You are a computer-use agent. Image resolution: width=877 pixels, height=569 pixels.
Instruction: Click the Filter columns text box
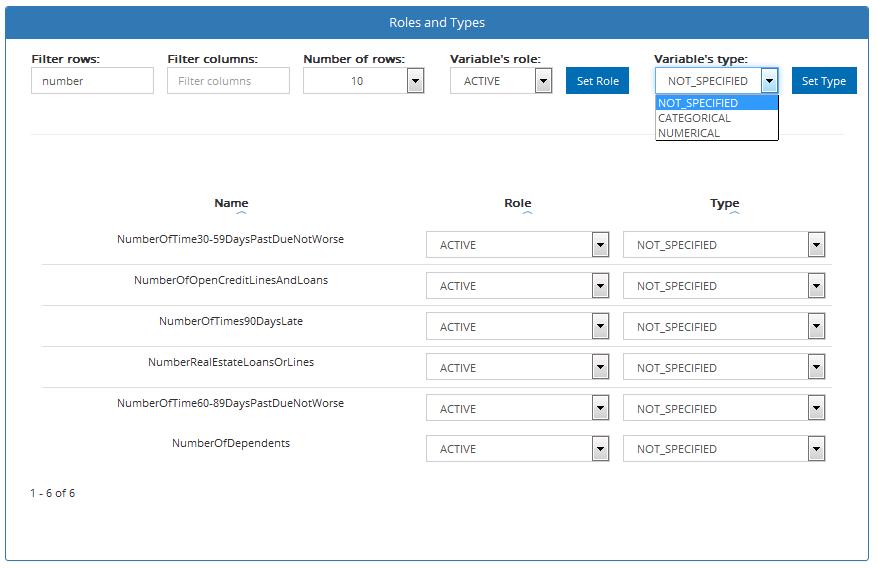pos(228,81)
